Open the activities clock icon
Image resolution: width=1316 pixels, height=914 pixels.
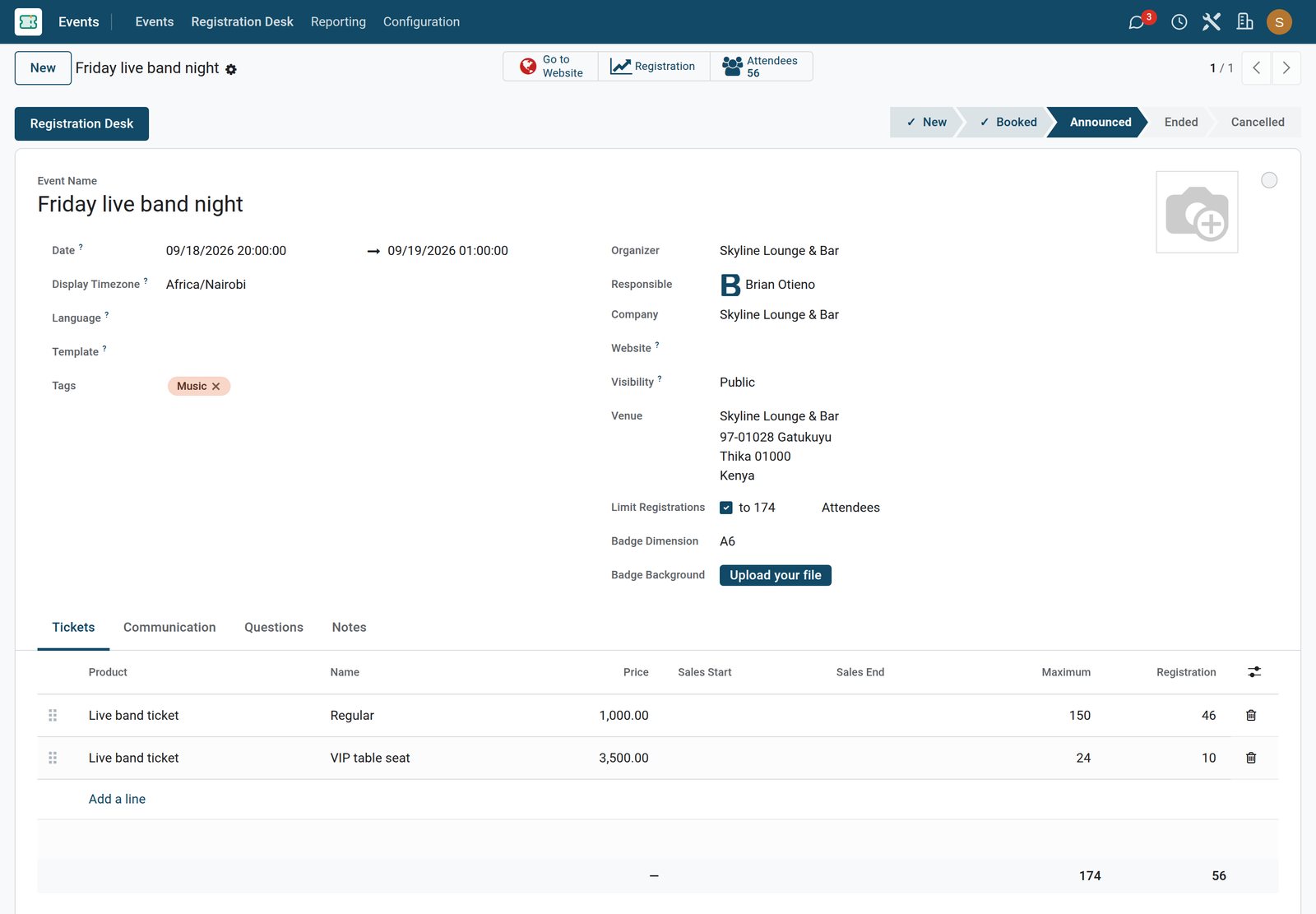1179,21
